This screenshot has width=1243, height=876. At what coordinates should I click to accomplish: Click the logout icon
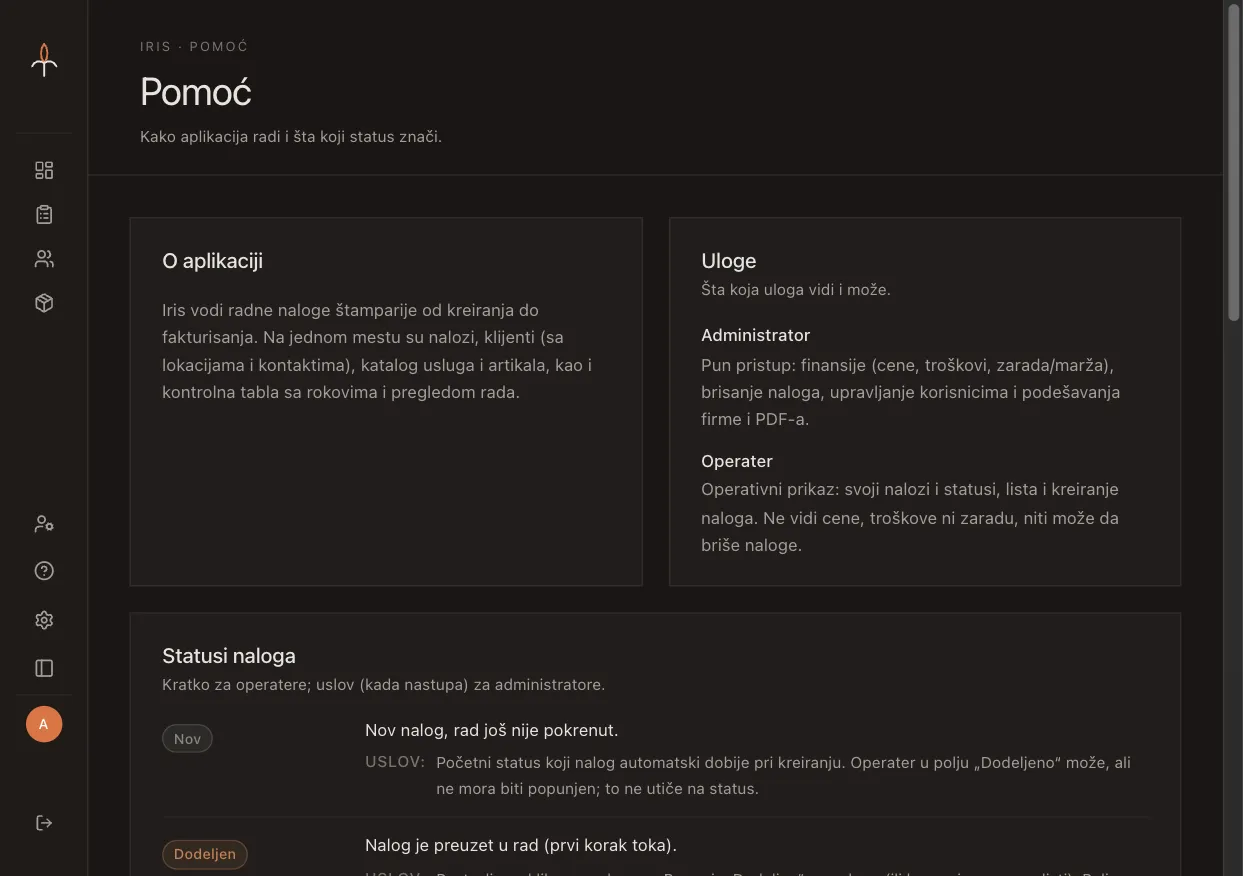44,823
